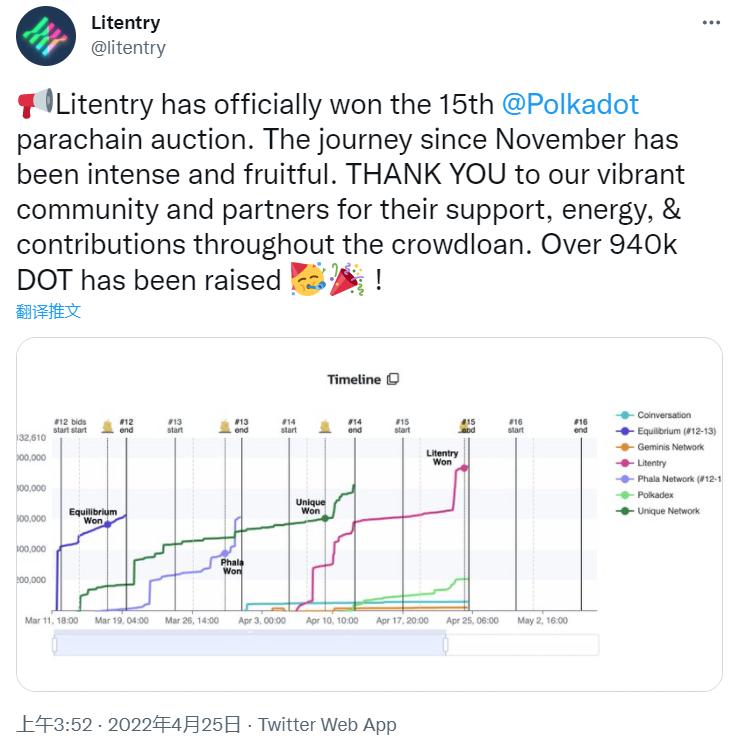The width and height of the screenshot is (730, 754).
Task: Click the Twitter Web App source link
Action: click(327, 725)
